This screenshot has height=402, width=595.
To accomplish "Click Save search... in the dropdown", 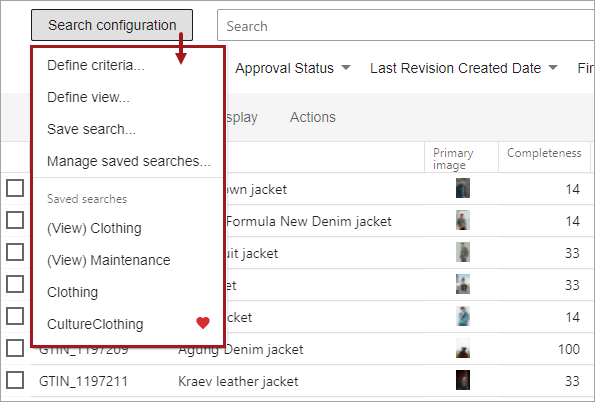I will click(91, 129).
